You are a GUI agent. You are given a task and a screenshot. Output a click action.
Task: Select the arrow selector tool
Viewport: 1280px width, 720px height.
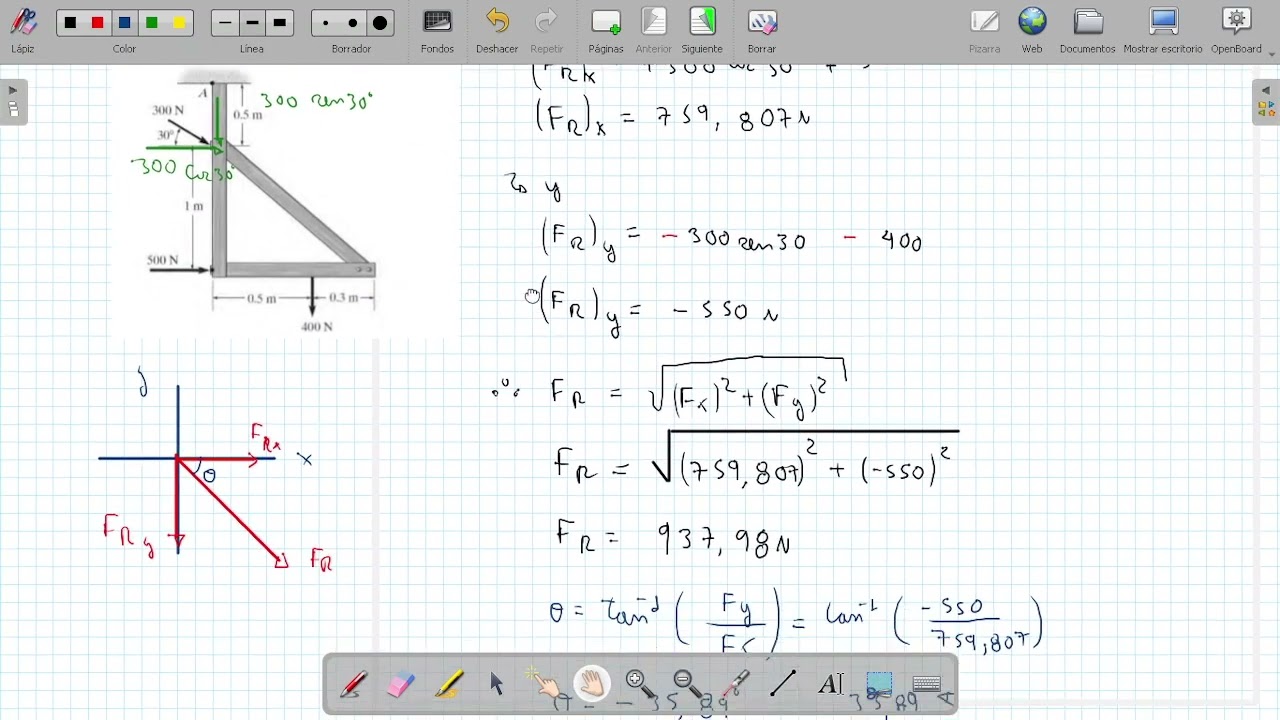497,684
